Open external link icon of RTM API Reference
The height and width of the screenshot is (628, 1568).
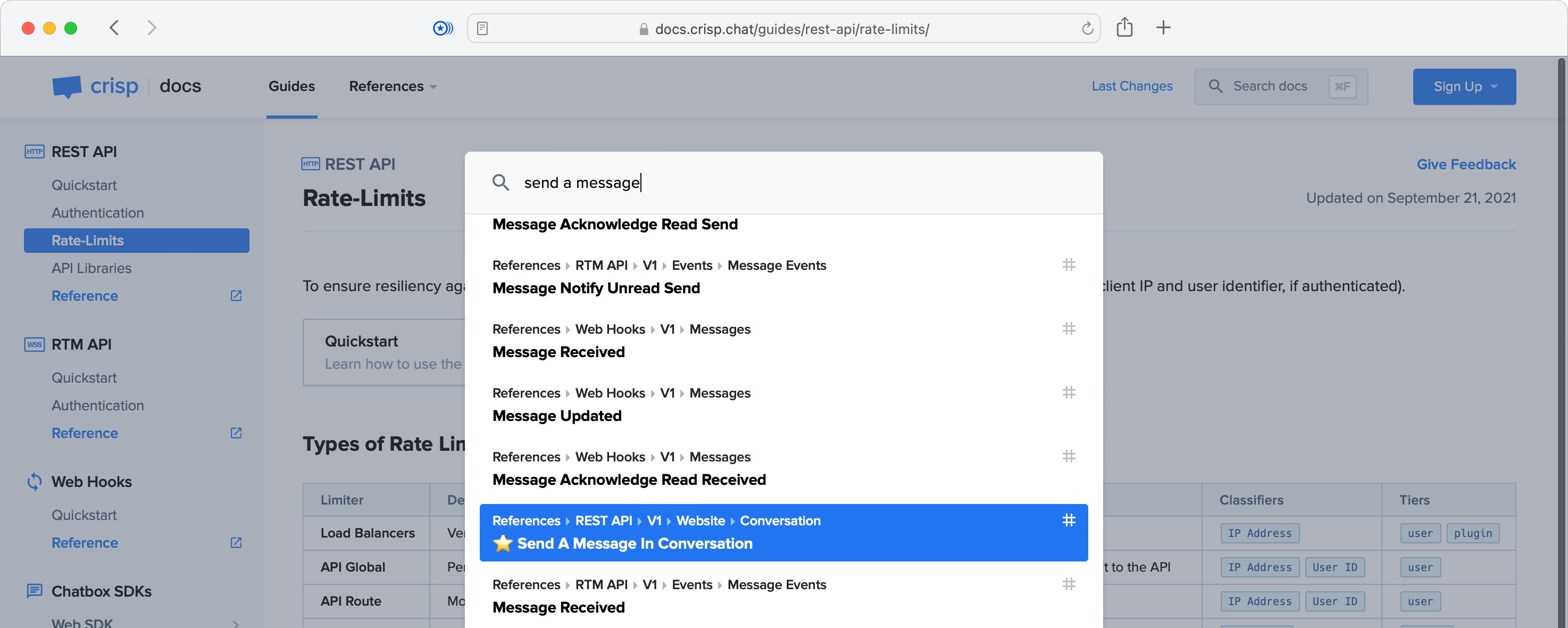[236, 433]
